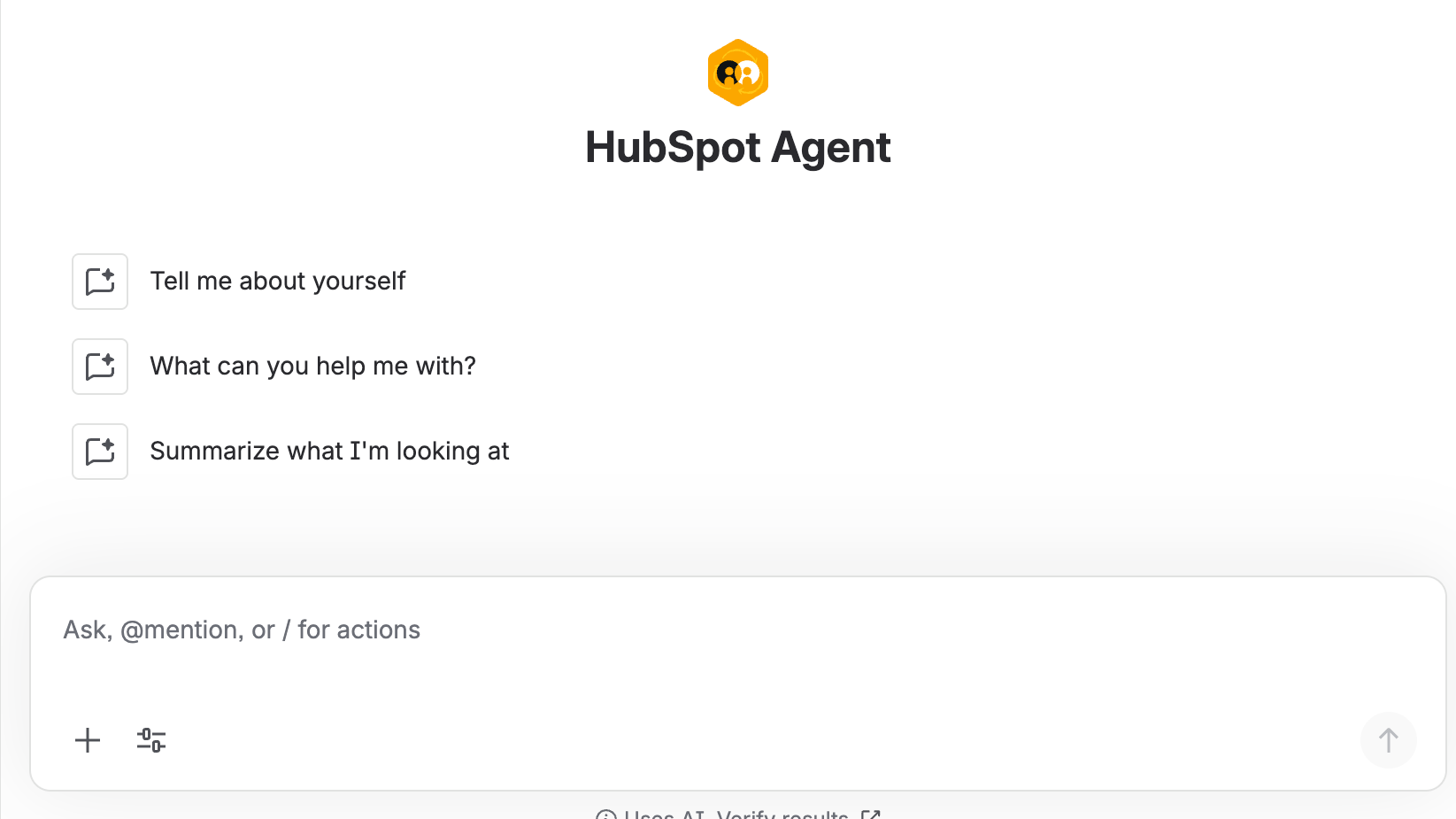Click the word 'HubSpot' in the heading
This screenshot has height=819, width=1456.
tap(673, 147)
